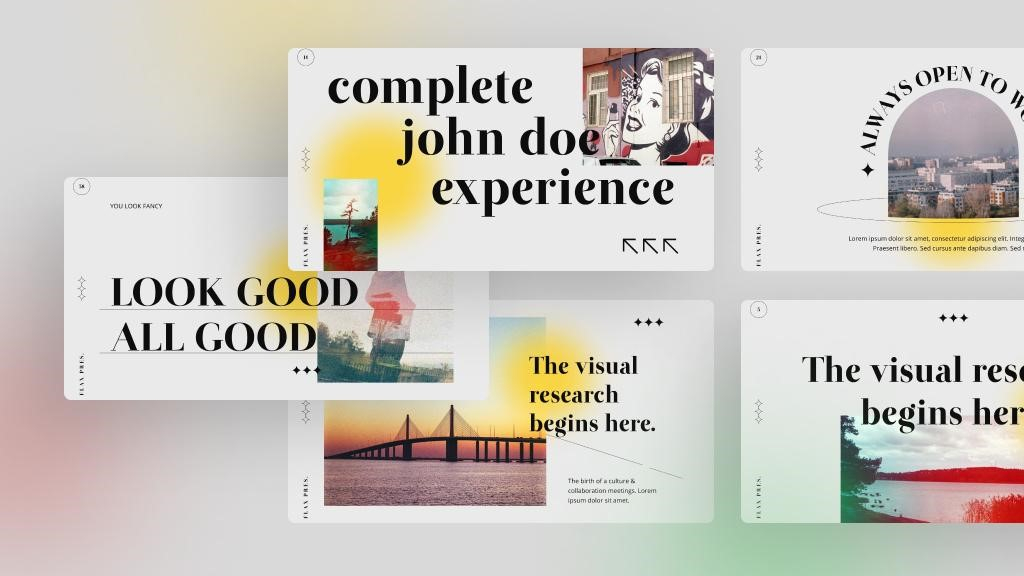The image size is (1024, 576).
Task: Click the vertical "FLAX PRES." label on the john doe slide
Action: tap(306, 246)
